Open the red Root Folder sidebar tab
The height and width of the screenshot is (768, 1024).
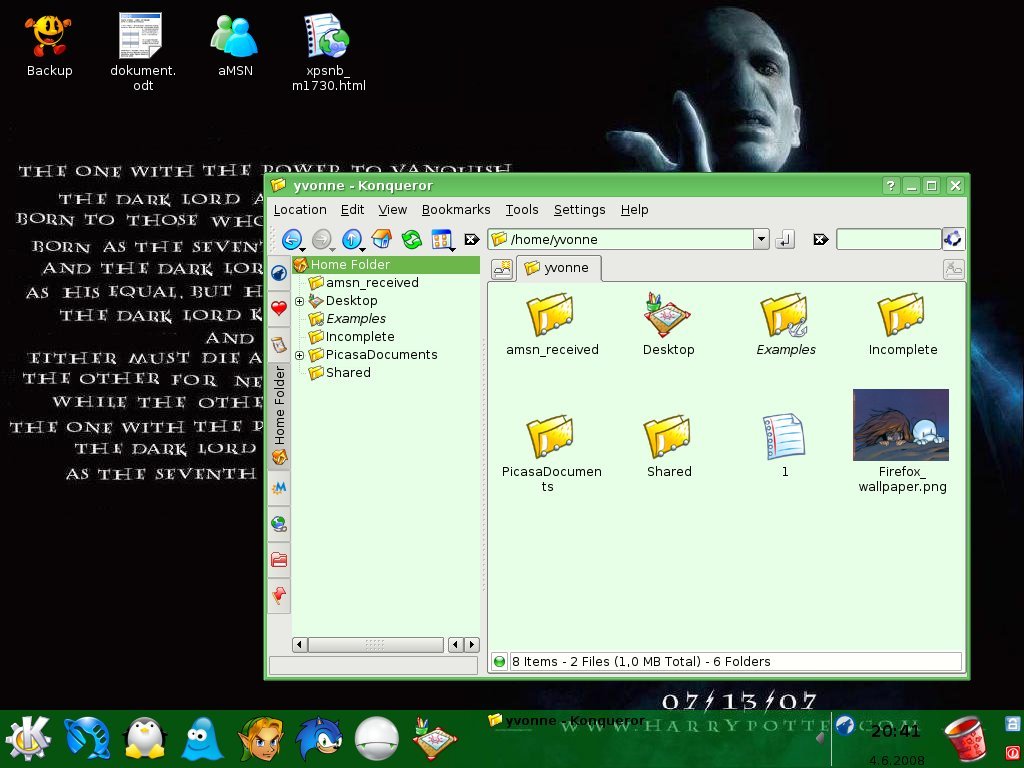279,560
